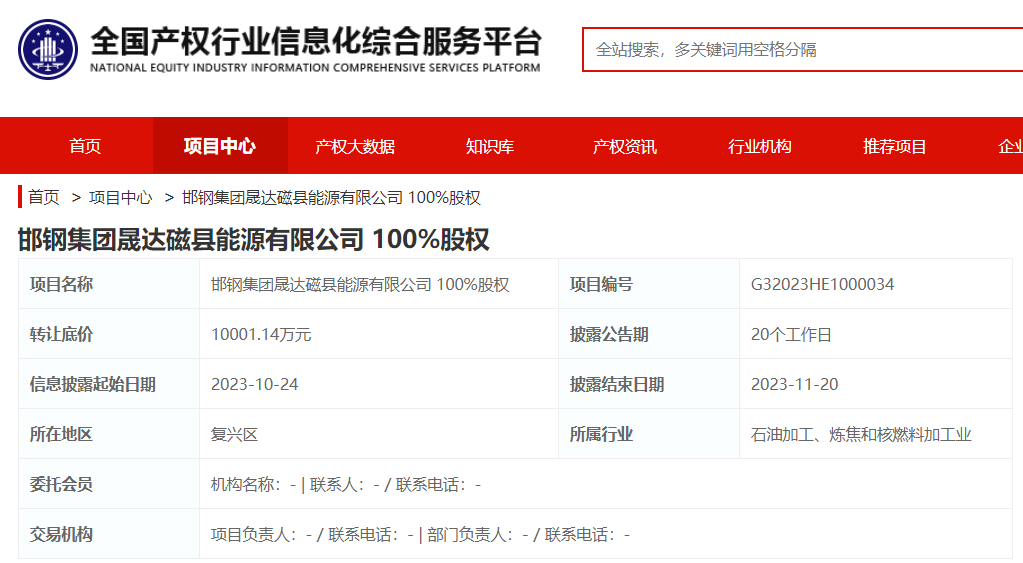
Task: Select the transfer price 10001.14万元
Action: pyautogui.click(x=261, y=335)
